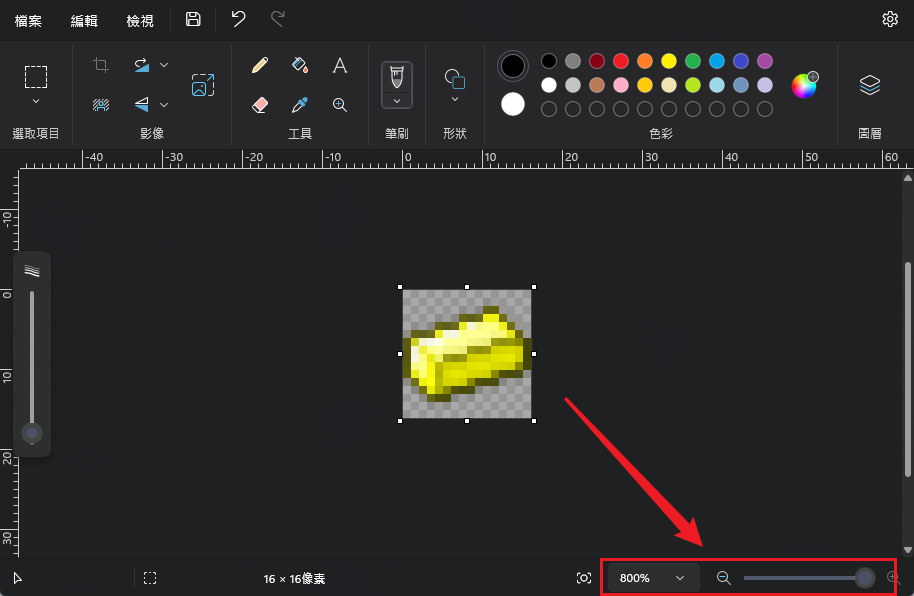Select the fill bucket tool
This screenshot has width=914, height=596.
pyautogui.click(x=300, y=65)
